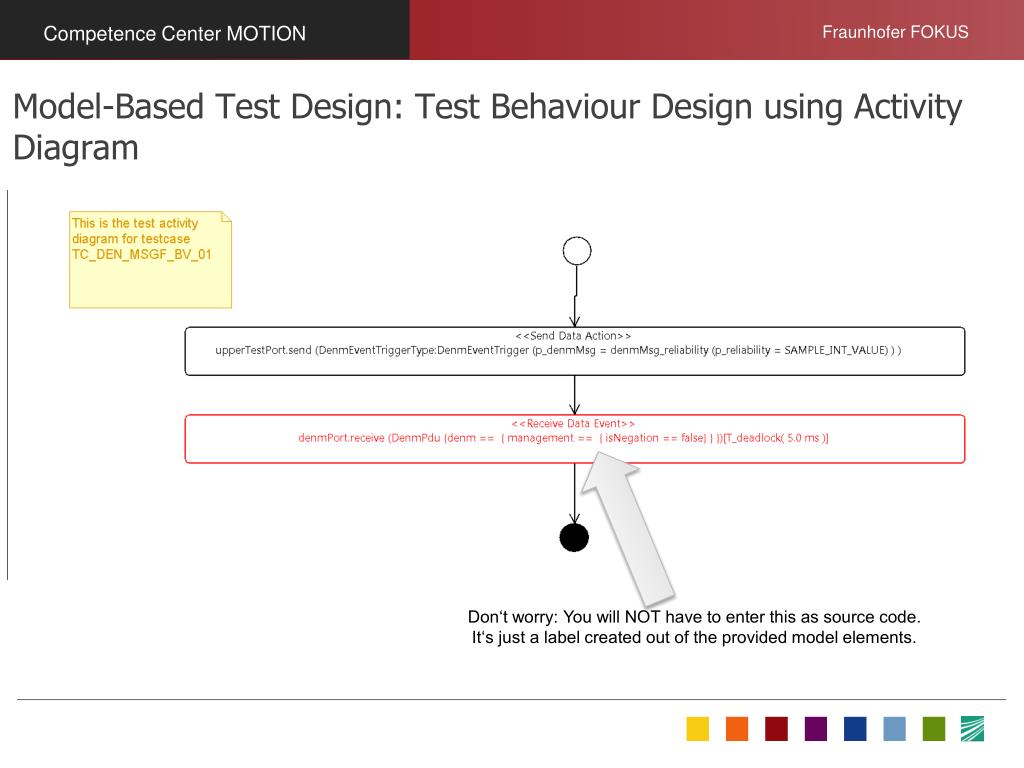The width and height of the screenshot is (1024, 768).
Task: Click the dark red color square in footer
Action: [776, 729]
